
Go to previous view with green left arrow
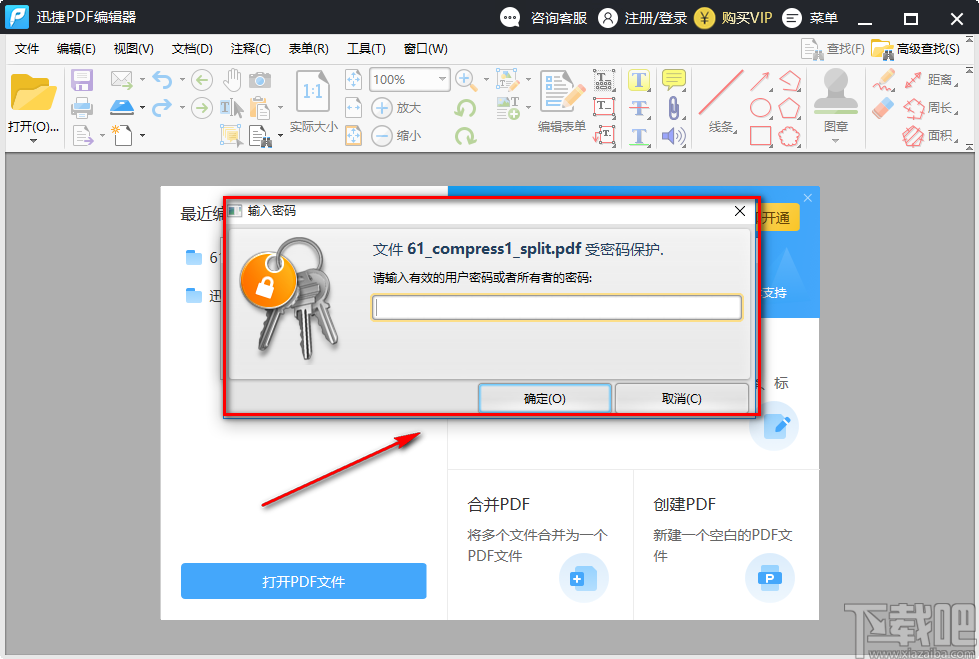tap(202, 80)
